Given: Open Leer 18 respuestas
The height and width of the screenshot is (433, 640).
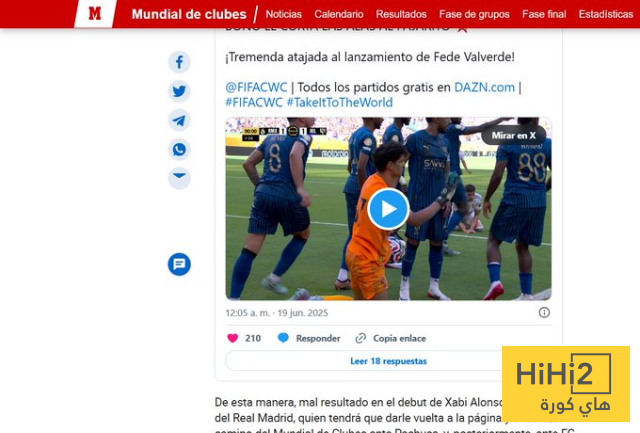Looking at the screenshot, I should coord(388,361).
